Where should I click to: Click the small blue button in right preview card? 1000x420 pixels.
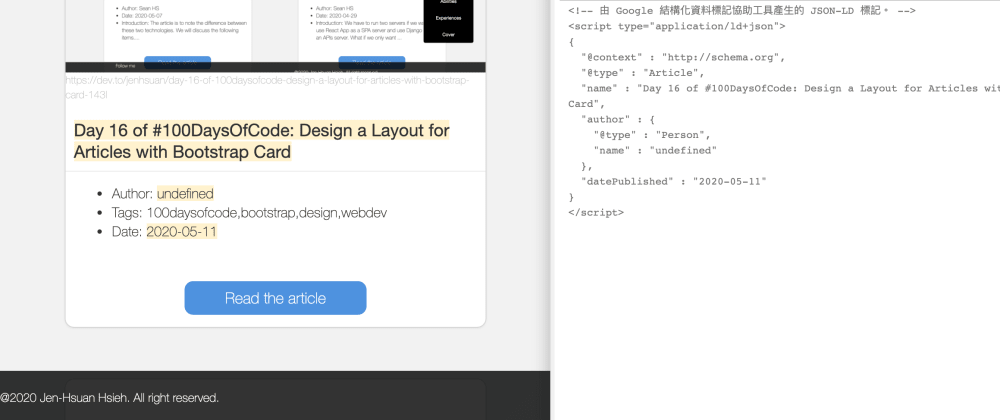click(x=372, y=62)
